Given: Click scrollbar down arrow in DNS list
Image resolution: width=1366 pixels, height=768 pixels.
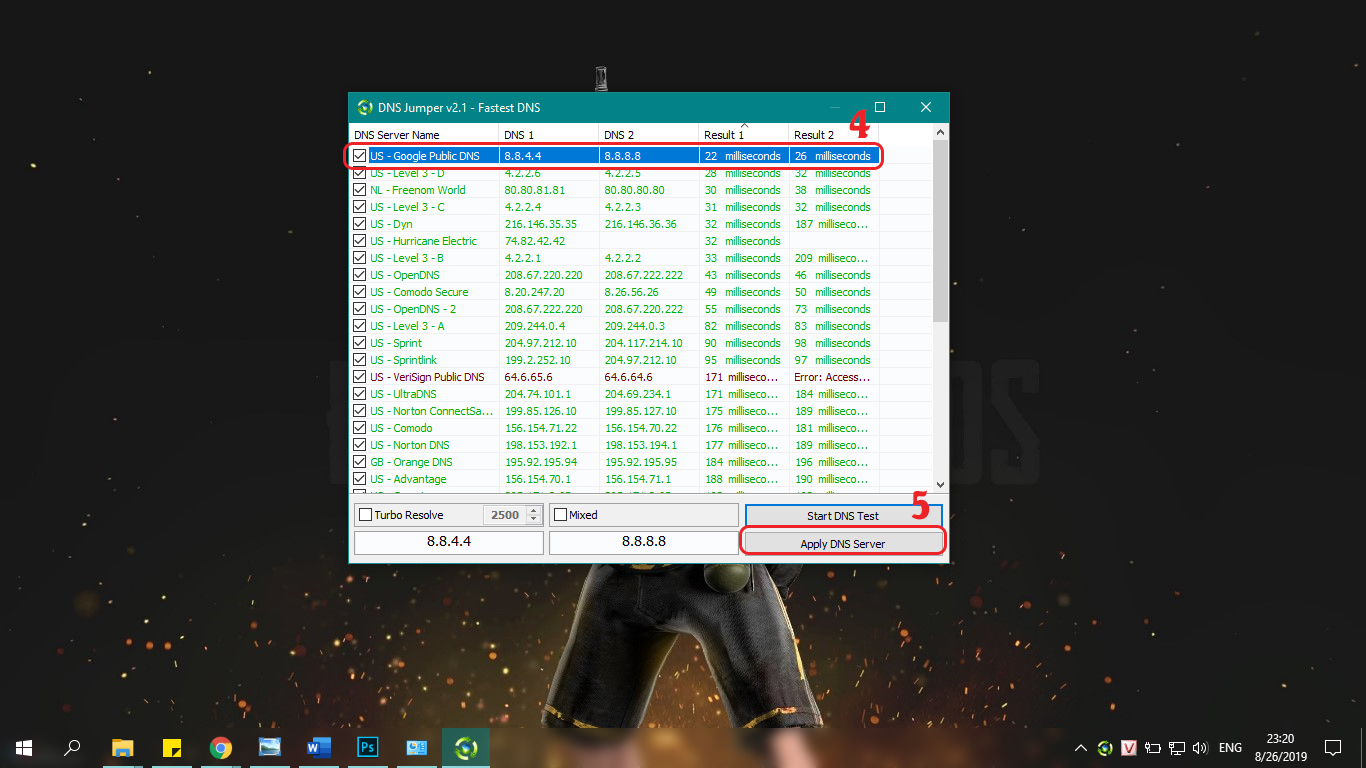Looking at the screenshot, I should (x=941, y=483).
